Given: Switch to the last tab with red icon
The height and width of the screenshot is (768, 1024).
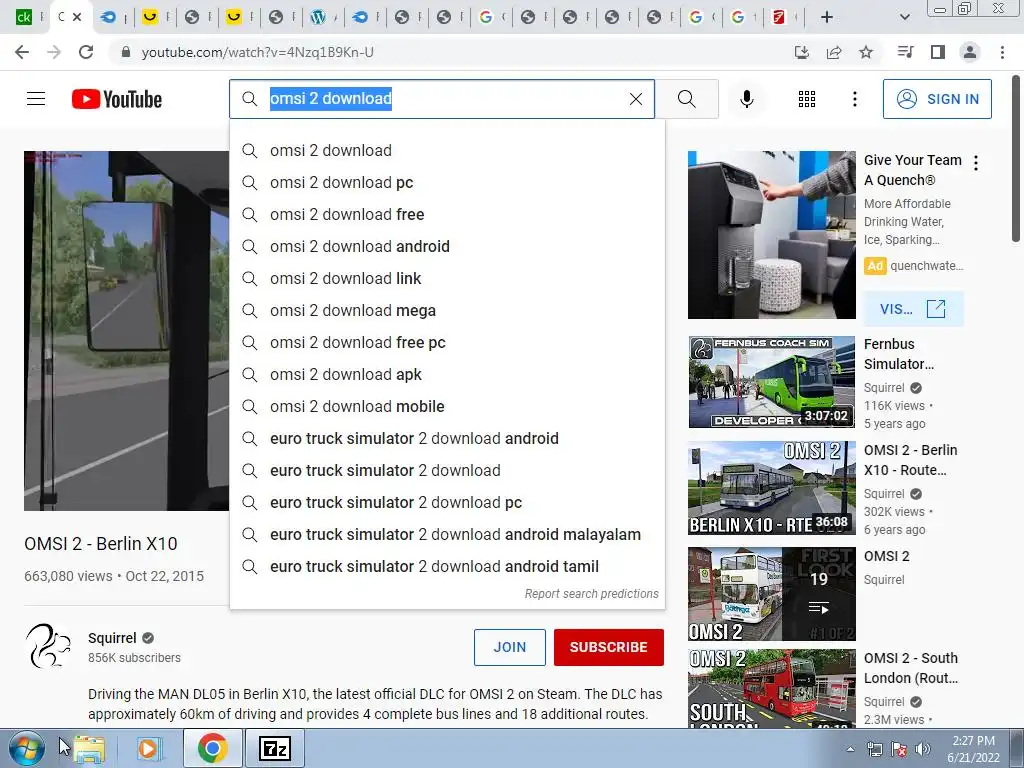Looking at the screenshot, I should 778,18.
